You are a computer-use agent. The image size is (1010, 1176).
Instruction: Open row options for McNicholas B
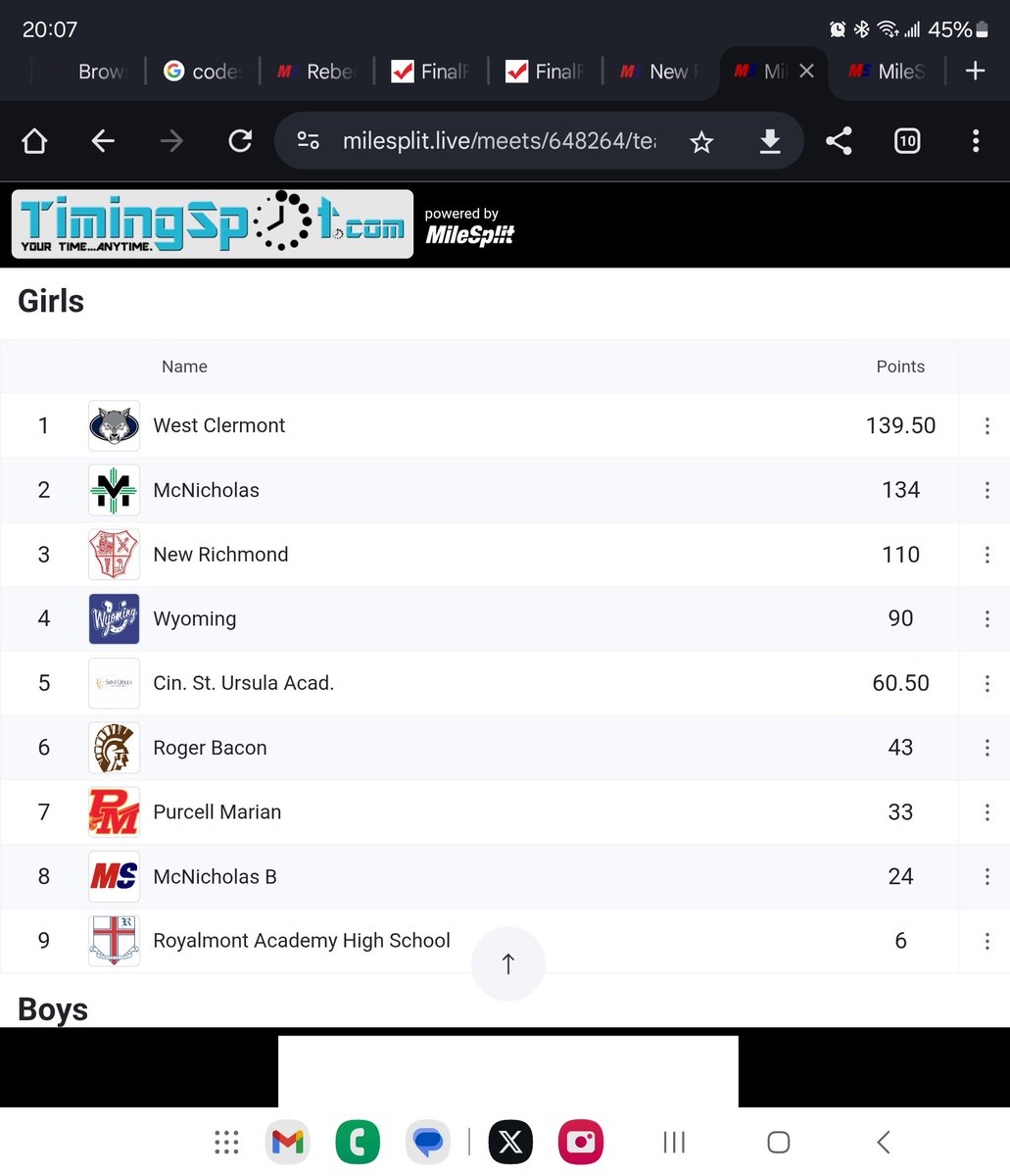coord(986,876)
